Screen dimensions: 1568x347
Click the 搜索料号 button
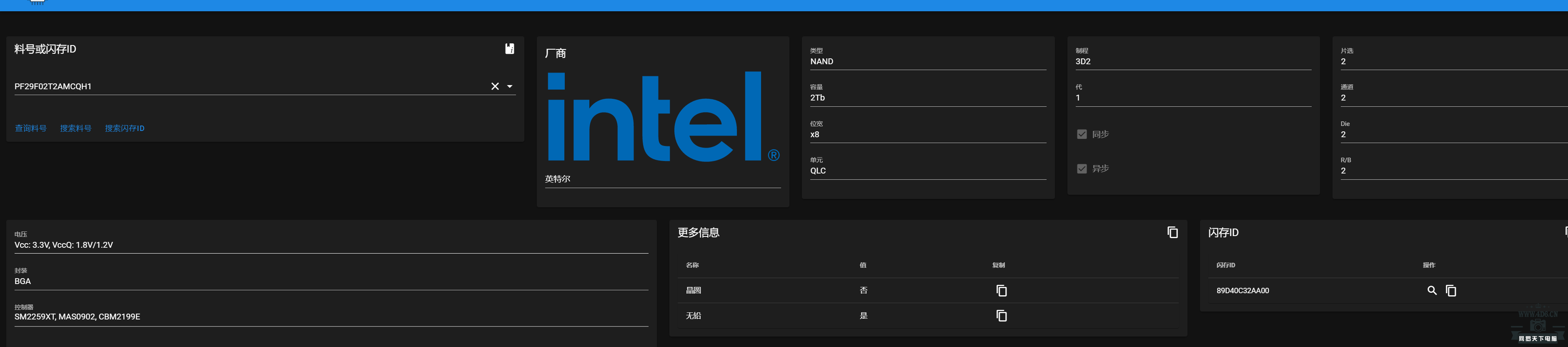point(75,128)
